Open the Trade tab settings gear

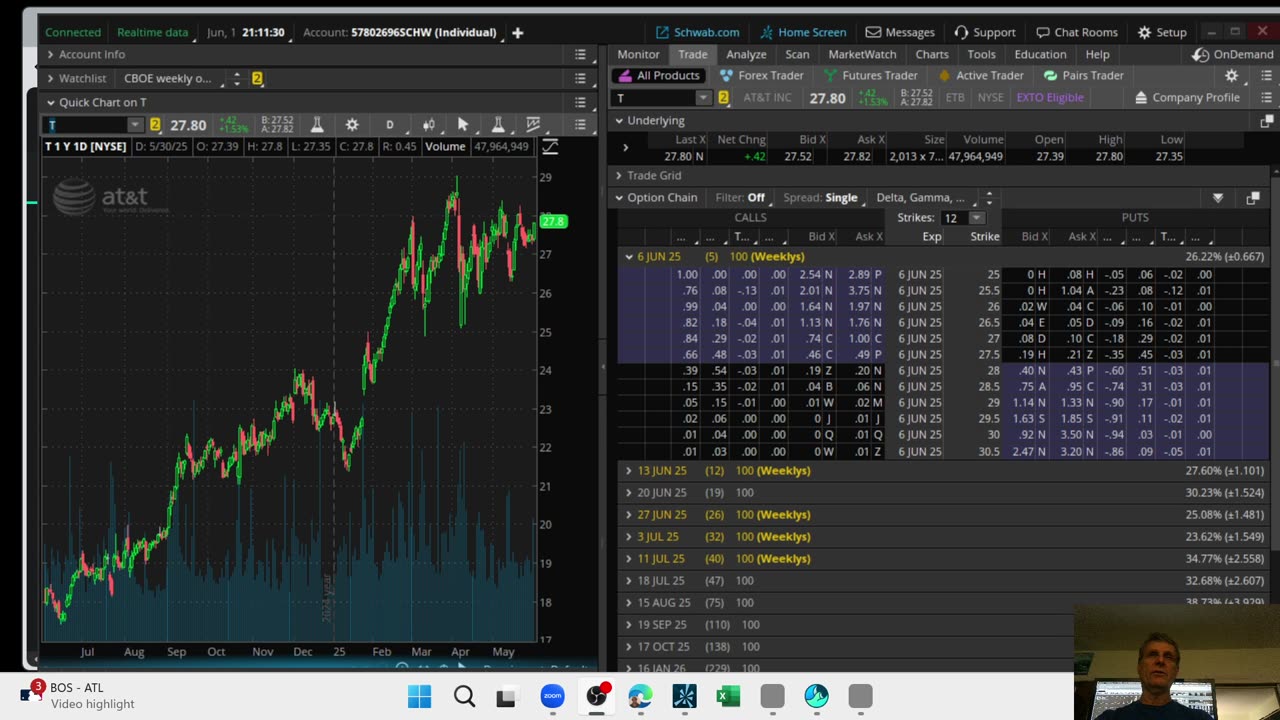tap(1231, 76)
